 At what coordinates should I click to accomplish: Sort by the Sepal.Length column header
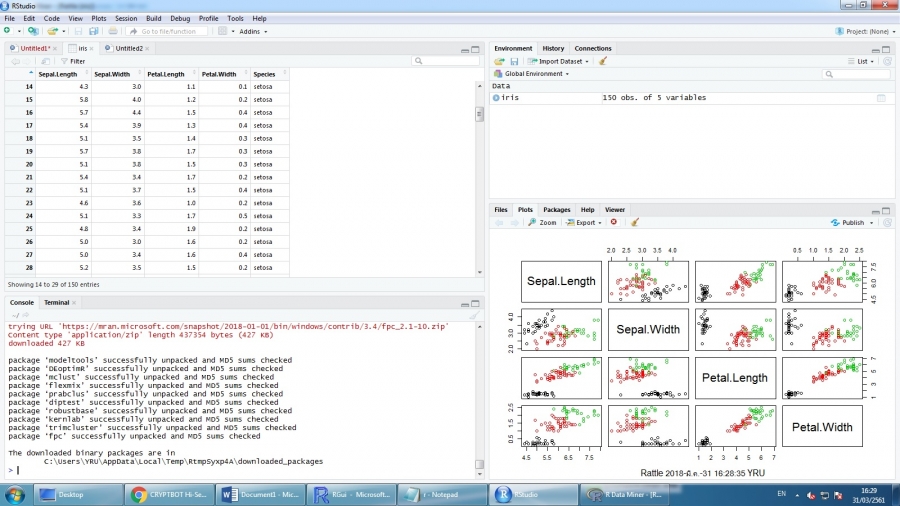tap(62, 75)
